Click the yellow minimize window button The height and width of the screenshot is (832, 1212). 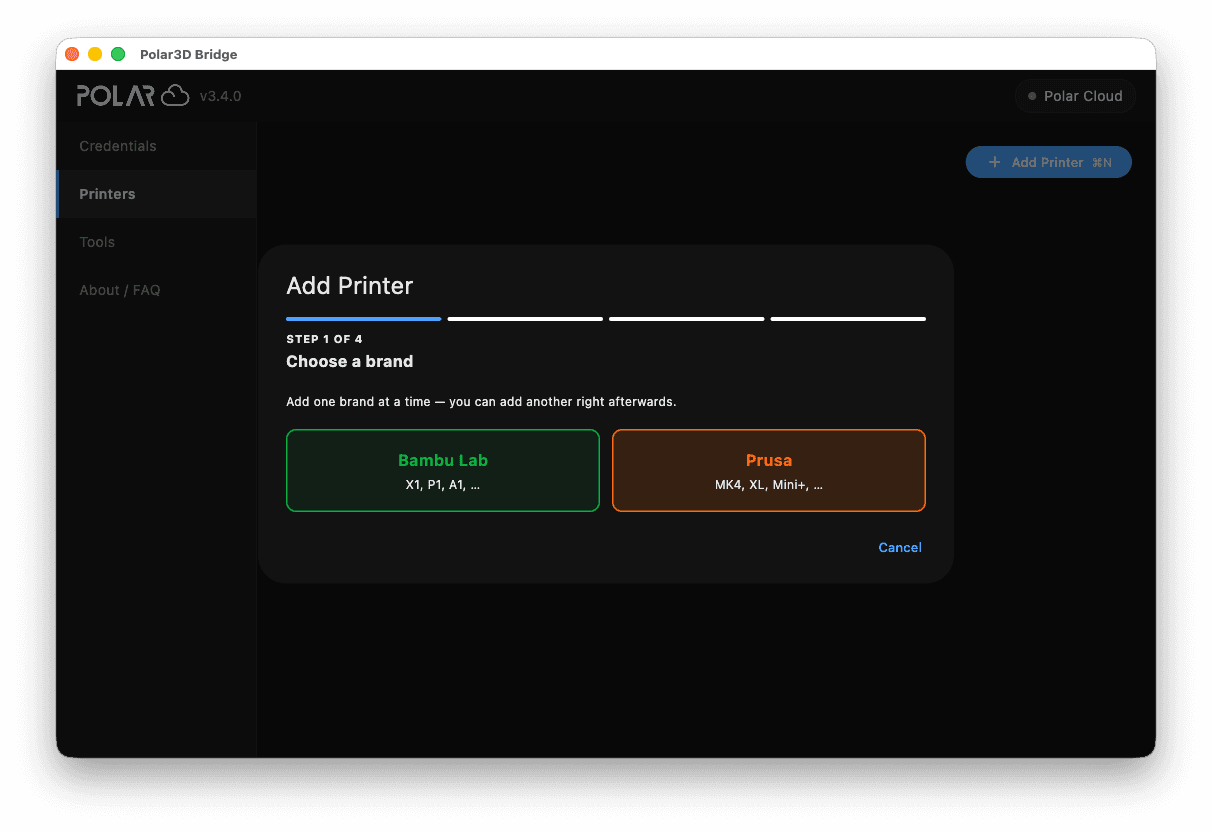click(x=95, y=54)
